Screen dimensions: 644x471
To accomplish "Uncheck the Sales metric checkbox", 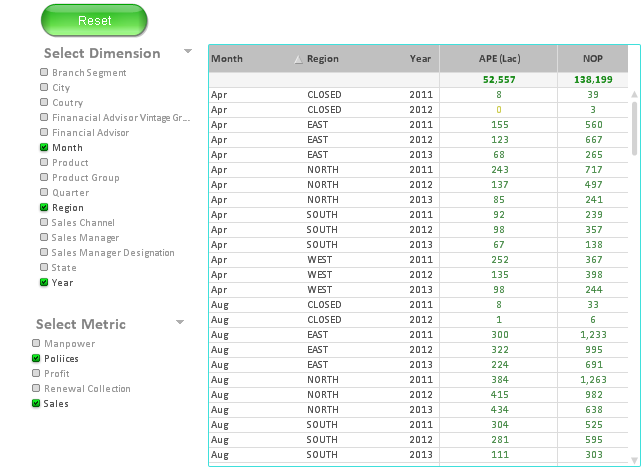I will pos(37,404).
